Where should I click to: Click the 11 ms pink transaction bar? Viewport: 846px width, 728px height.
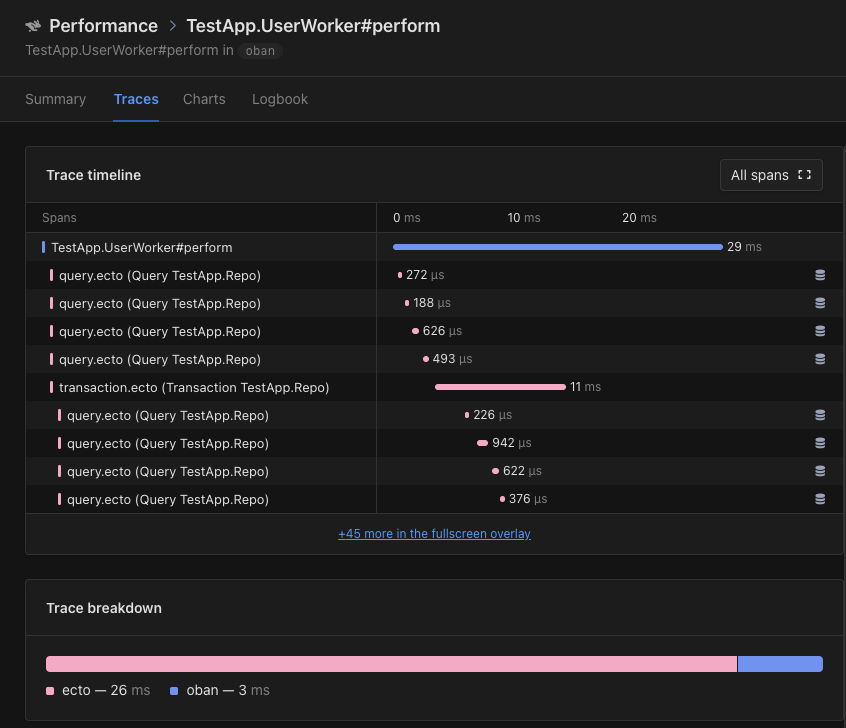pos(500,387)
